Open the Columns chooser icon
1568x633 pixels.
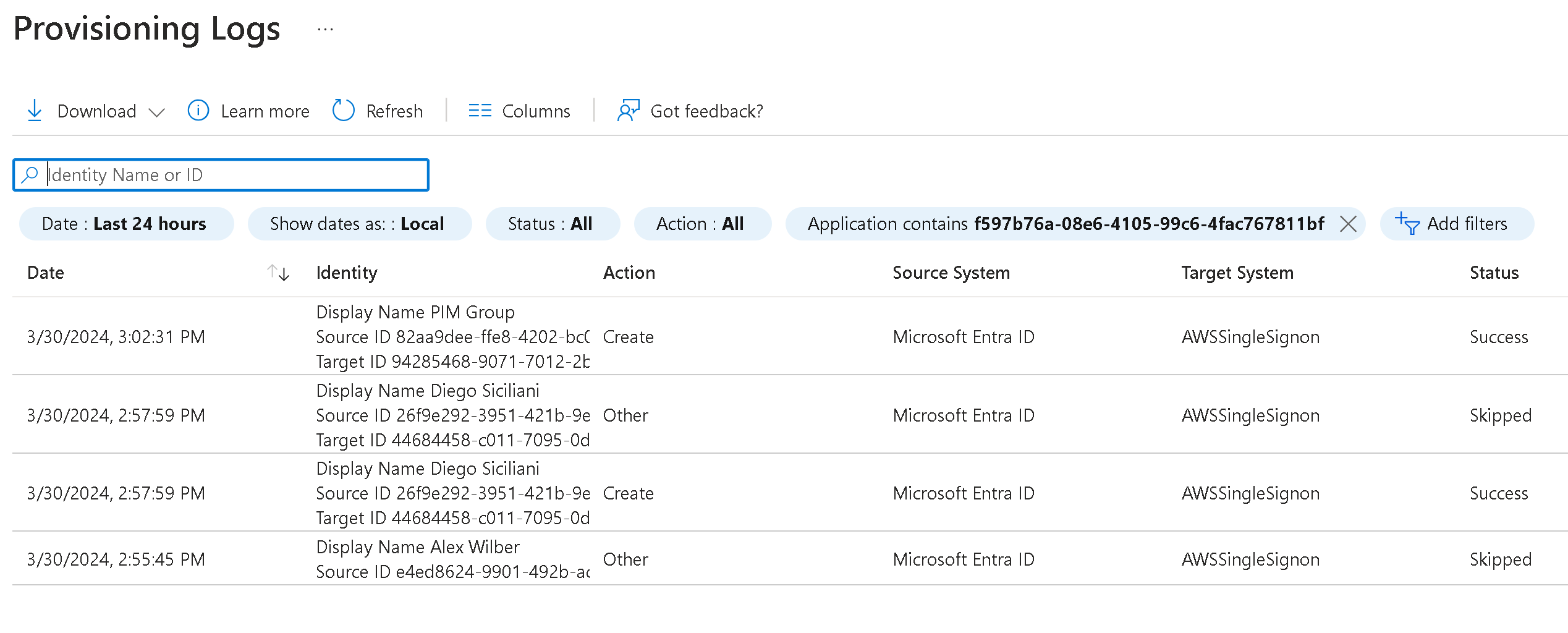coord(480,111)
